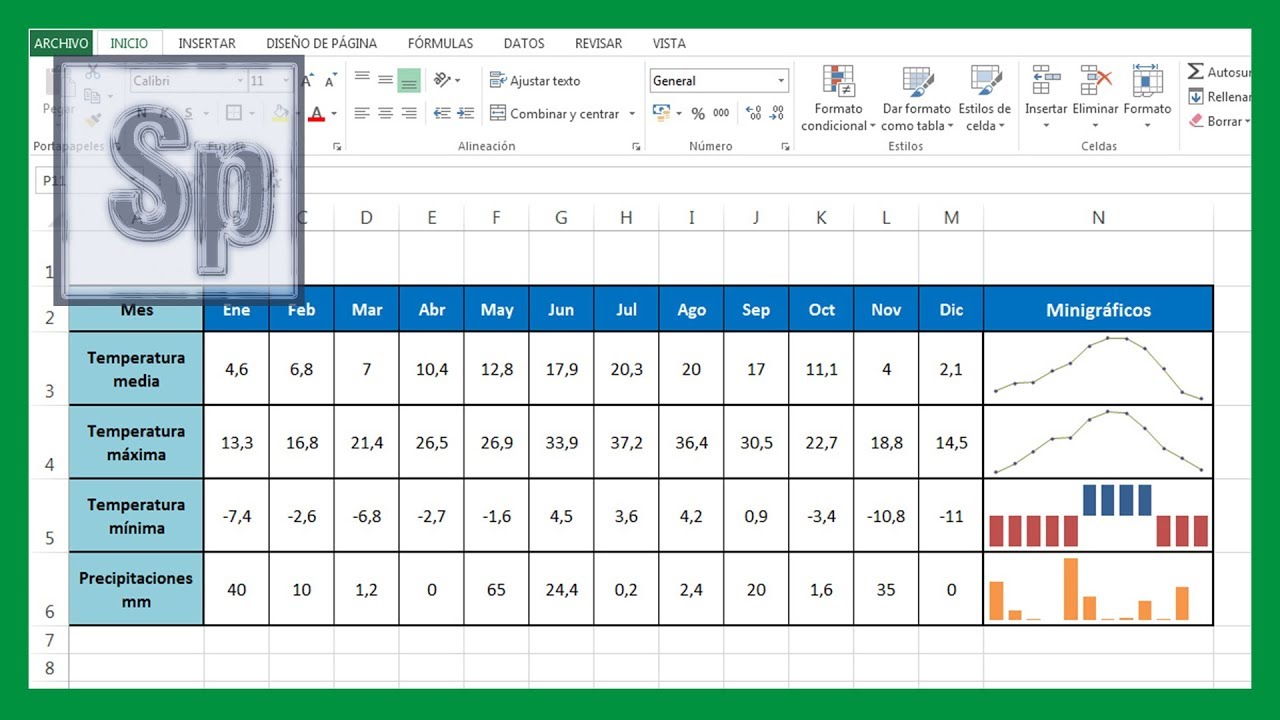Open the VISTA tab
The width and height of the screenshot is (1280, 720).
(669, 43)
